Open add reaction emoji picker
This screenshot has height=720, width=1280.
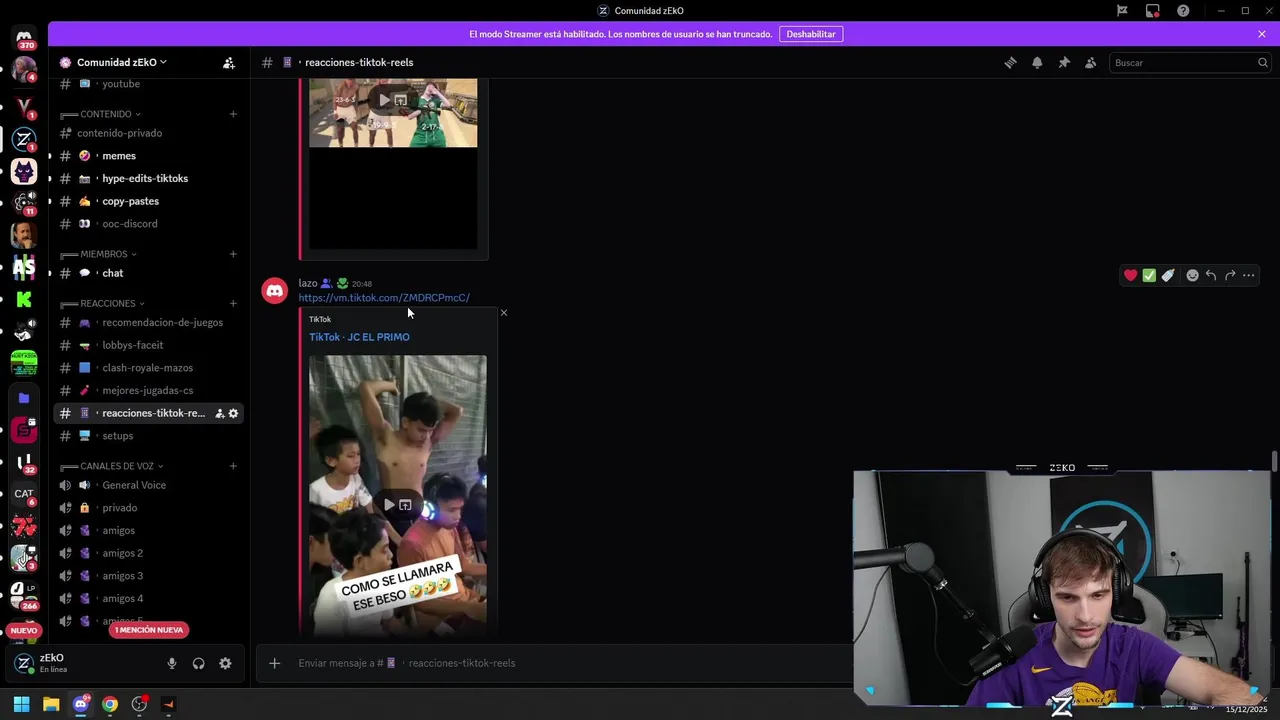(1192, 275)
